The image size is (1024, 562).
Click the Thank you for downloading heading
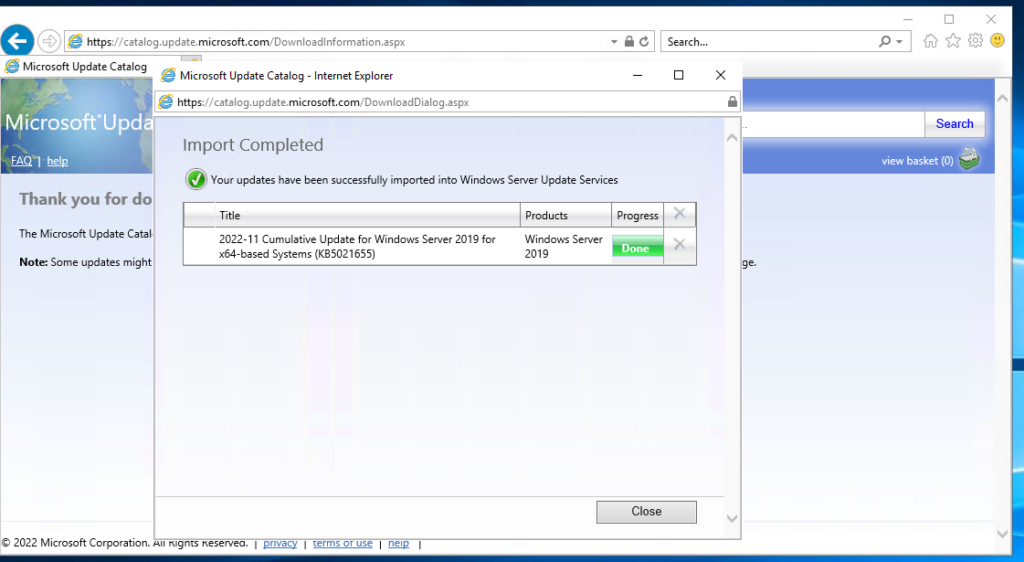[x=86, y=199]
